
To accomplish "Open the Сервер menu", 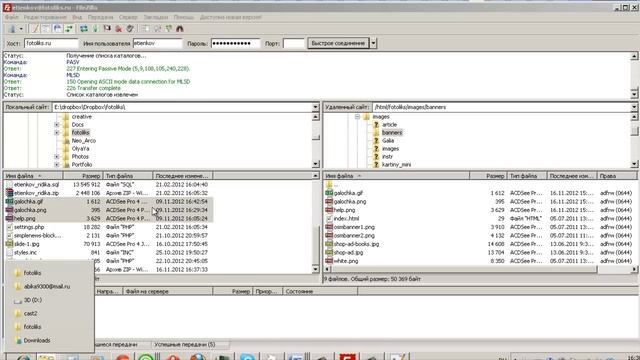I will coord(128,17).
